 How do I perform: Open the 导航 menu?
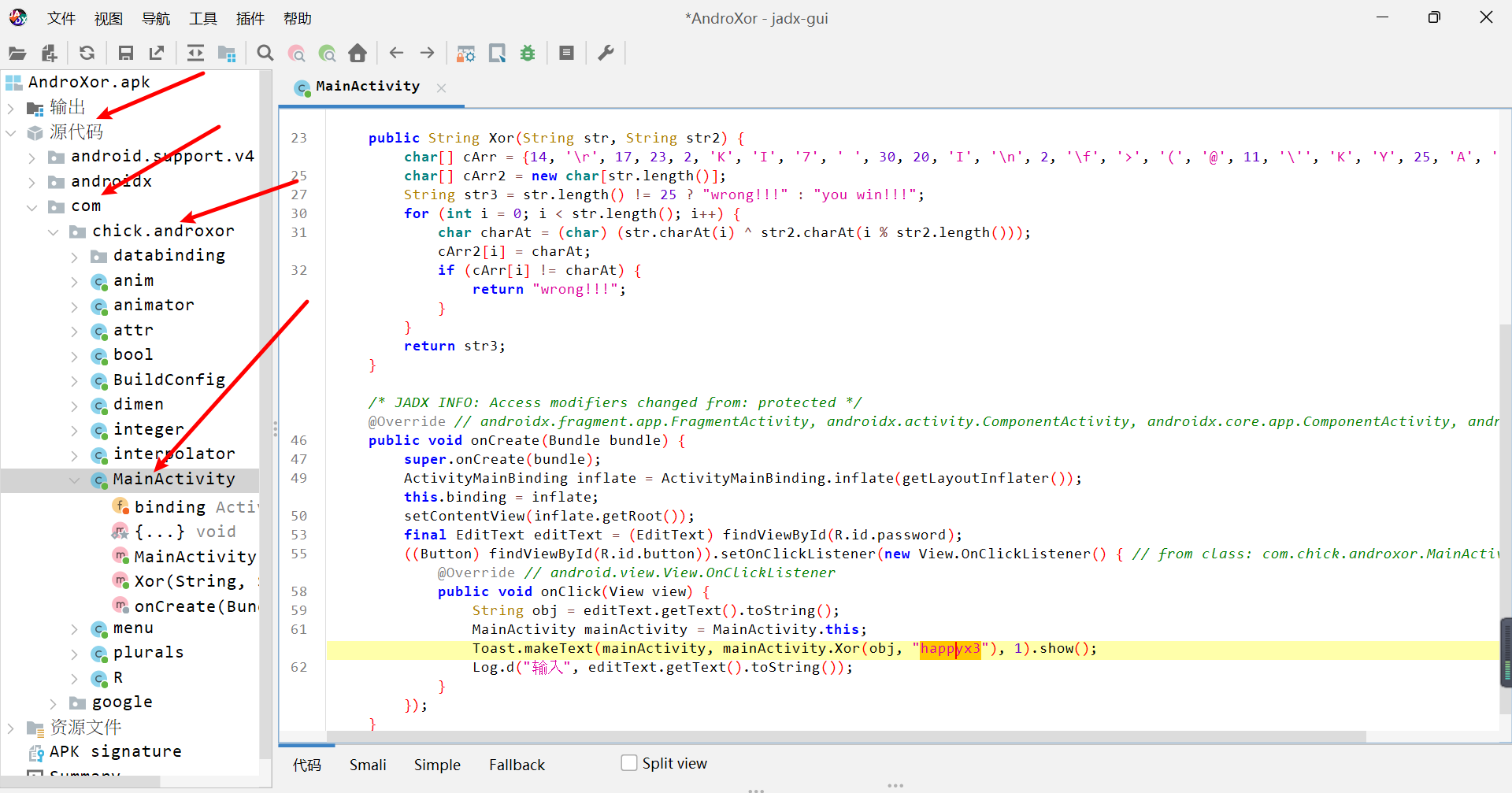156,18
